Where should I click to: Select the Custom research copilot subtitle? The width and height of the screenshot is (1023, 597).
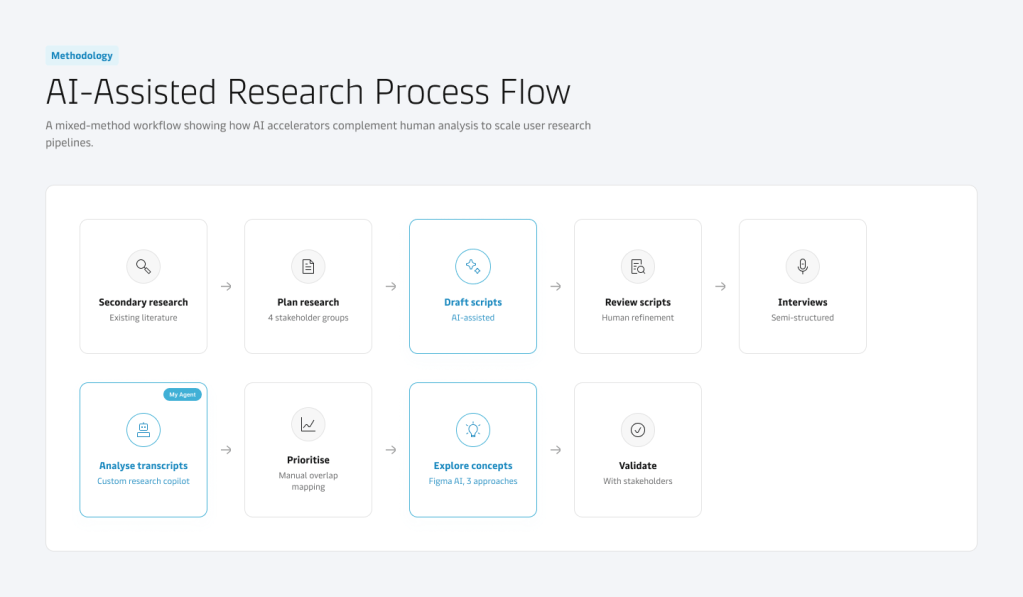point(144,481)
